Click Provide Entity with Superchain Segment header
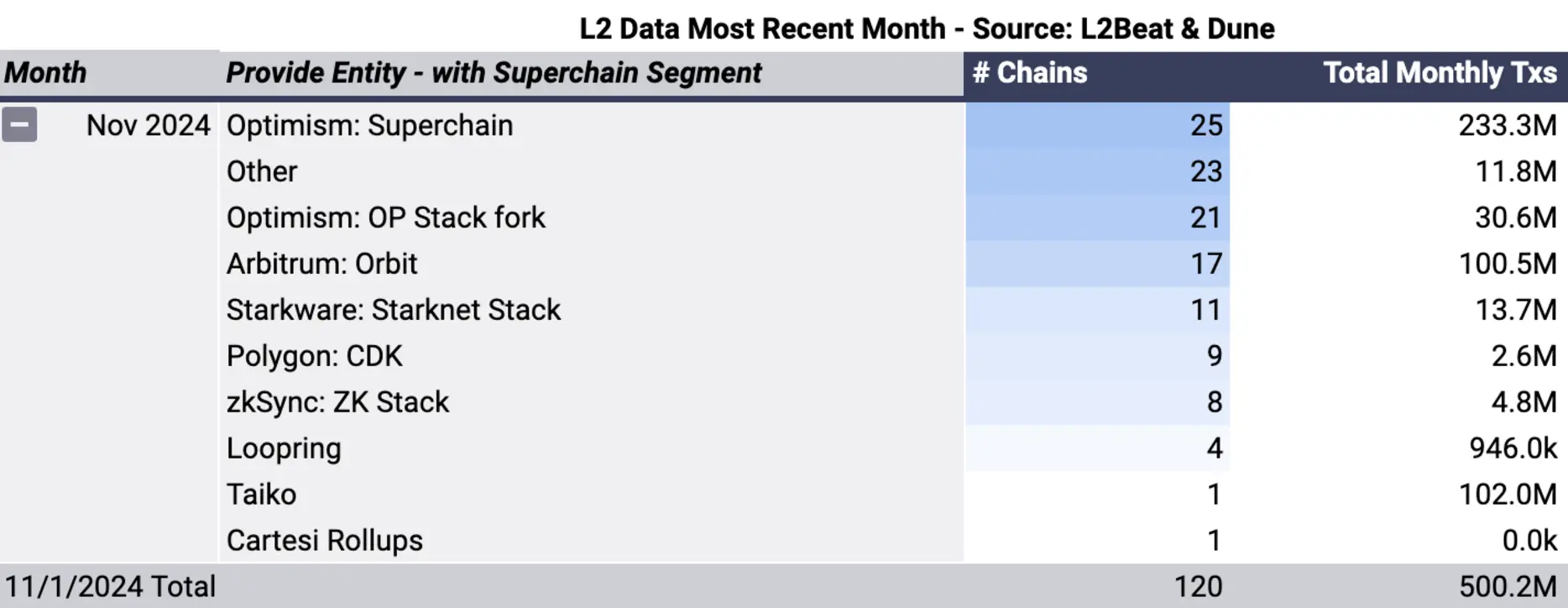This screenshot has height=608, width=1568. point(494,73)
